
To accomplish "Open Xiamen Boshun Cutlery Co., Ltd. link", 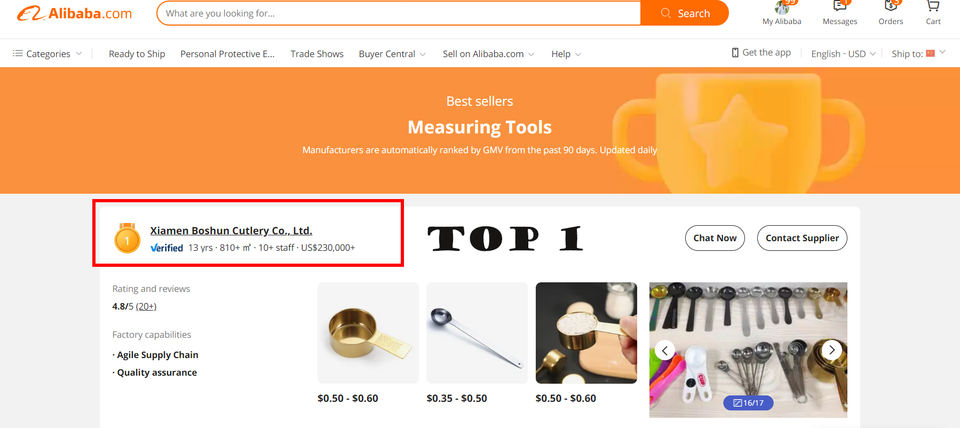I will tap(231, 231).
